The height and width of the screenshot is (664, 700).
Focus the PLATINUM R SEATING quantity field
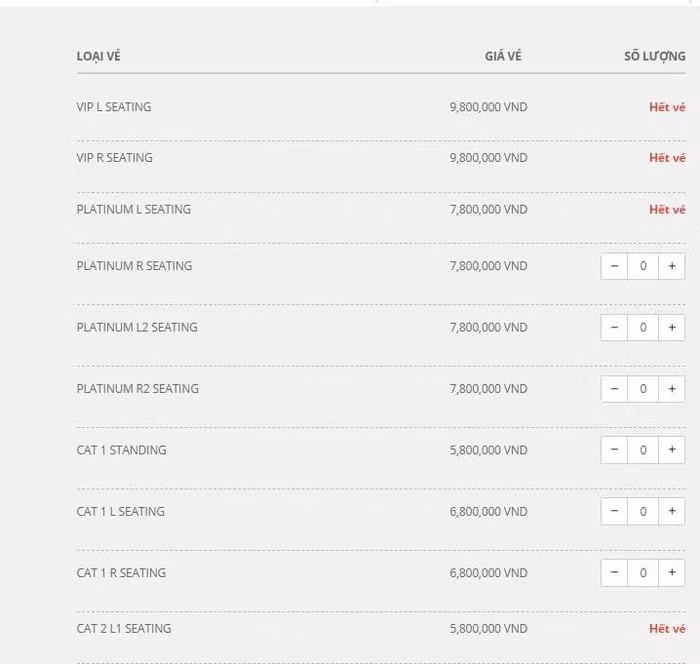[643, 266]
